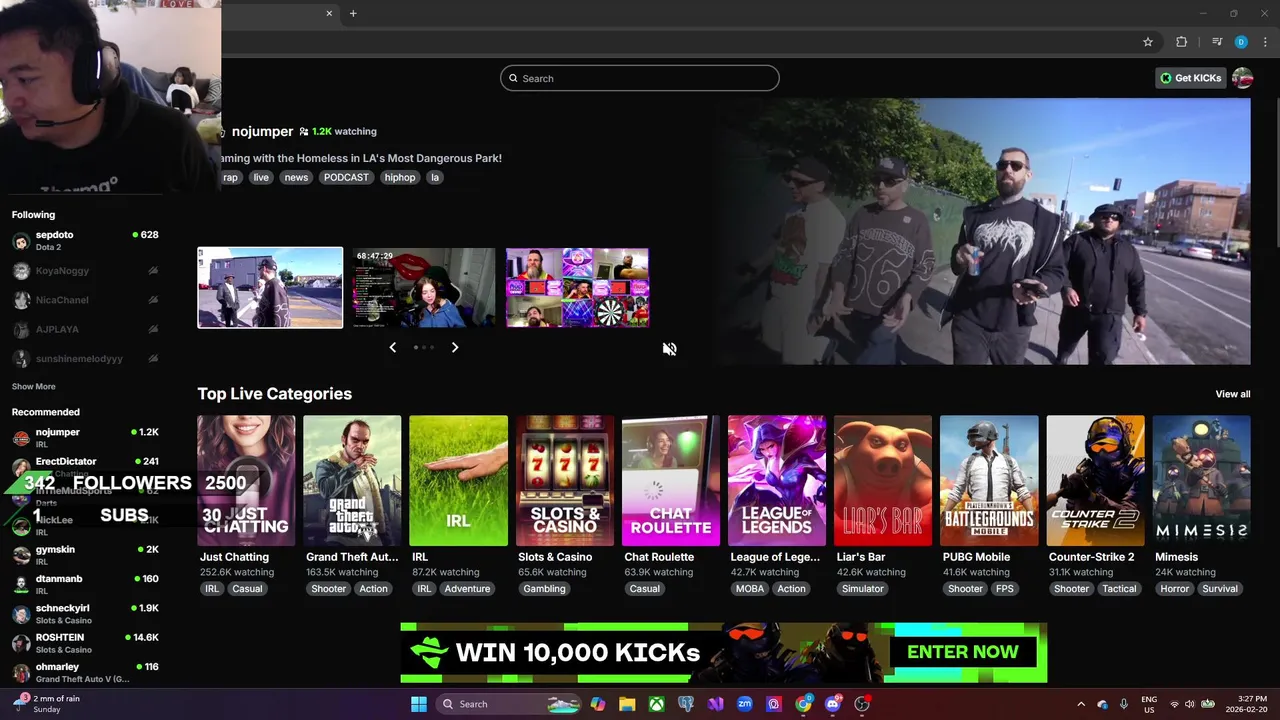
Task: Click the MOBA tag under League of Legends
Action: click(750, 589)
